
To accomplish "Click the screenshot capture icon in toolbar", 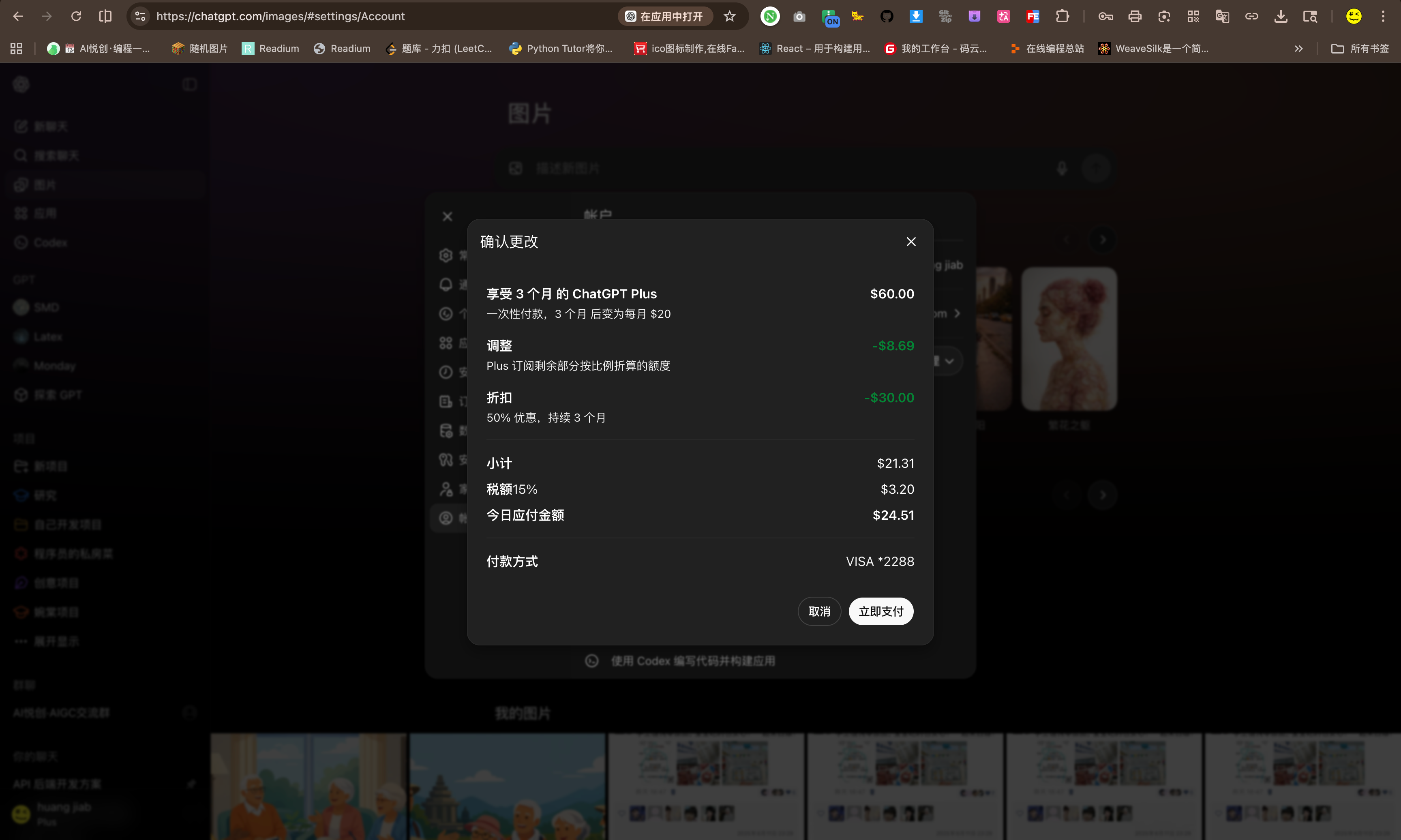I will coord(1164,16).
